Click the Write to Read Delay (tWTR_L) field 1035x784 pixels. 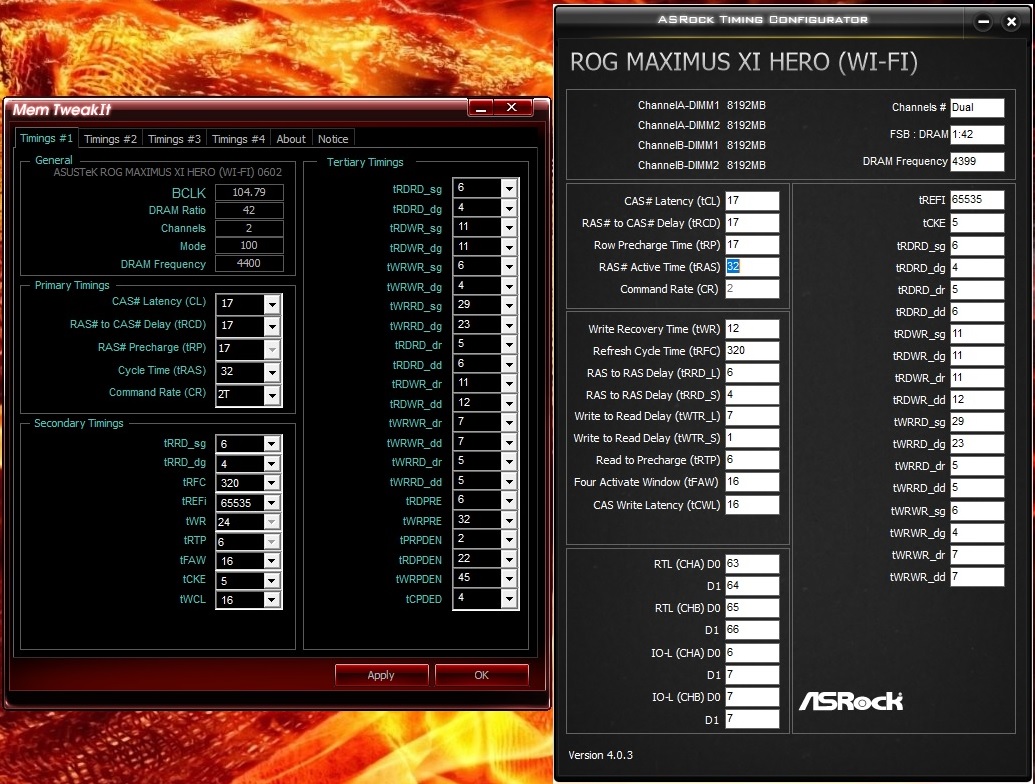point(752,416)
